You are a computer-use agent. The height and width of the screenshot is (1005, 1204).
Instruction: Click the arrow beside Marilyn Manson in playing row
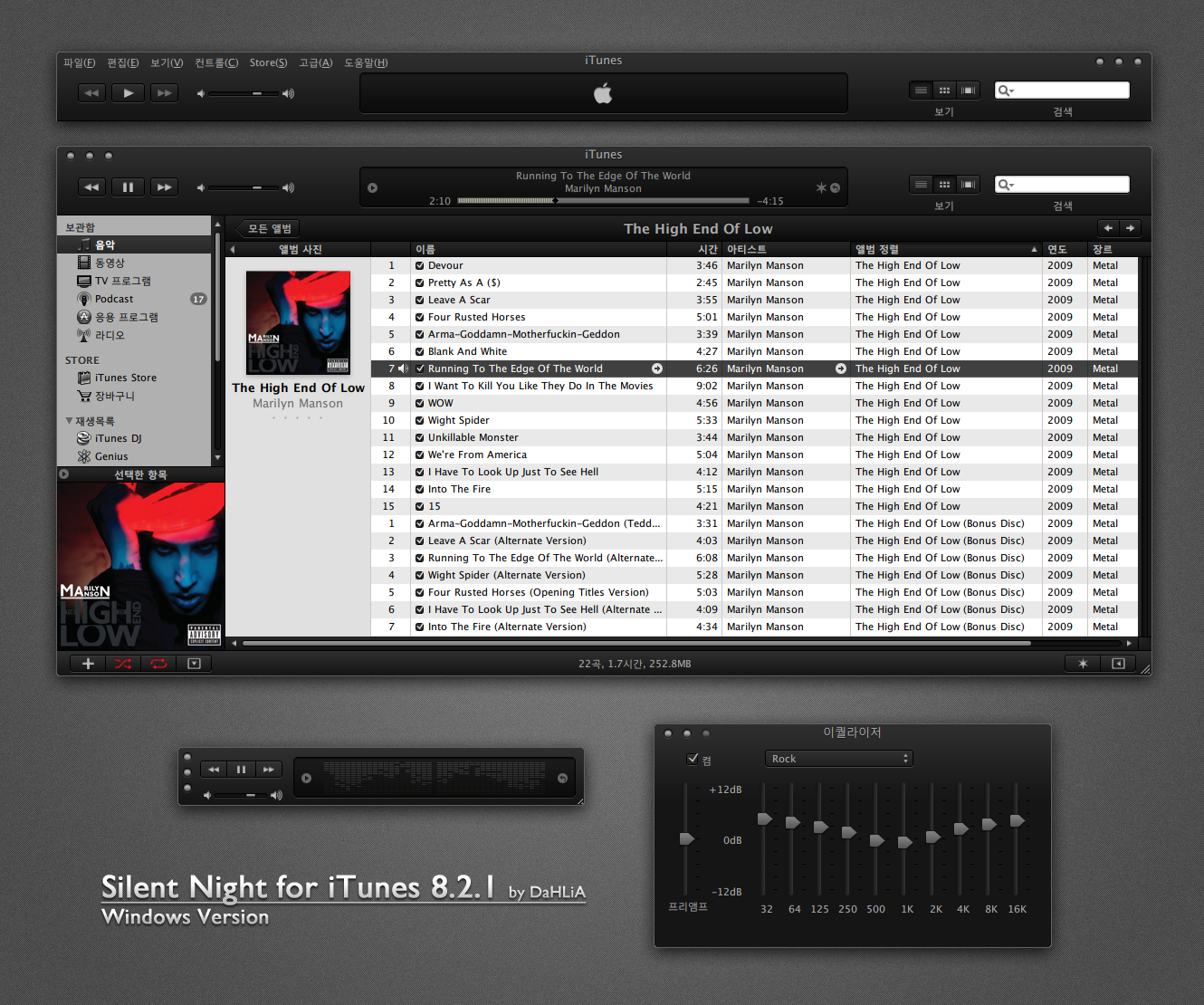pos(840,368)
